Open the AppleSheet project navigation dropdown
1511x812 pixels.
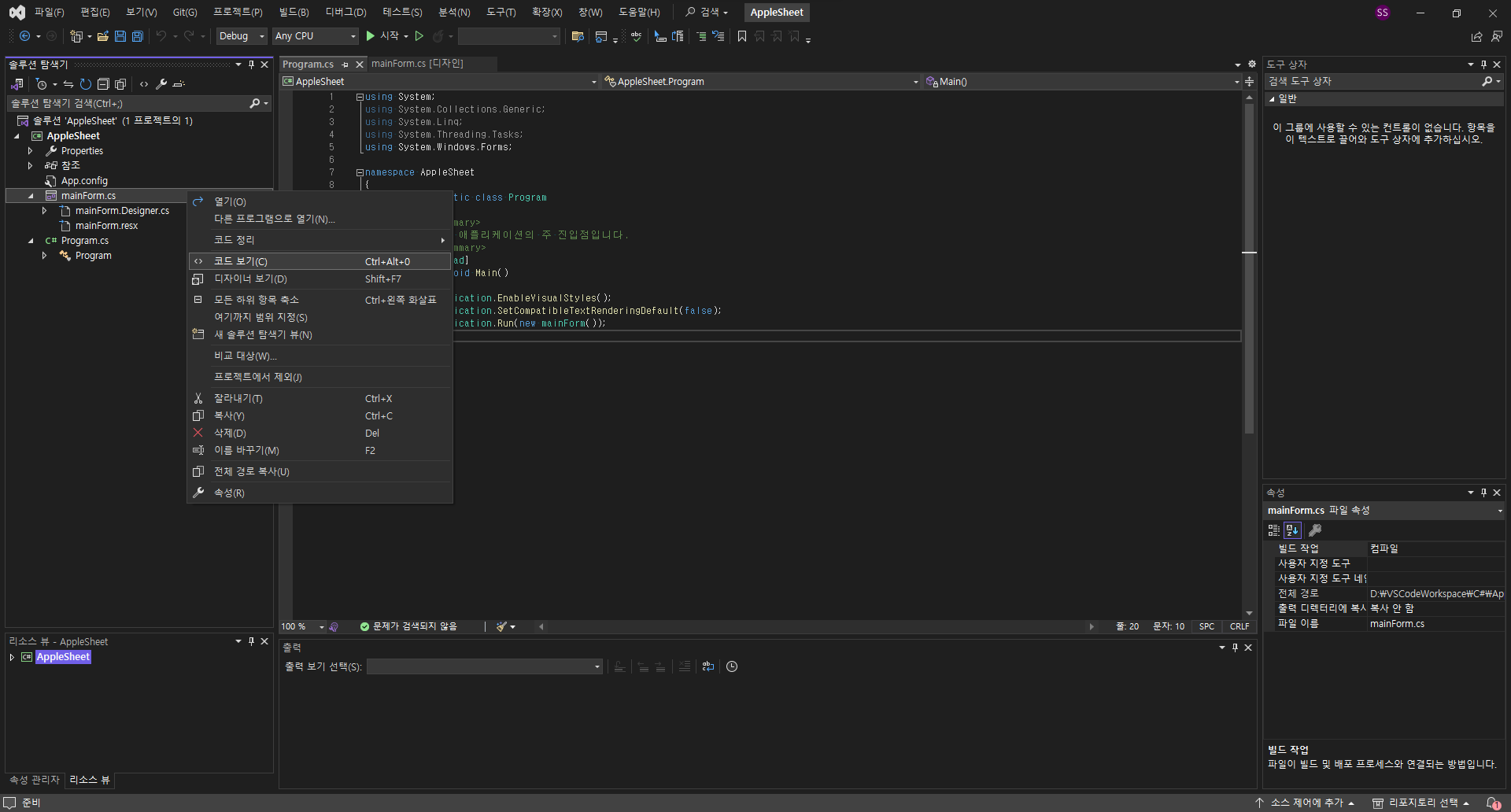click(439, 82)
